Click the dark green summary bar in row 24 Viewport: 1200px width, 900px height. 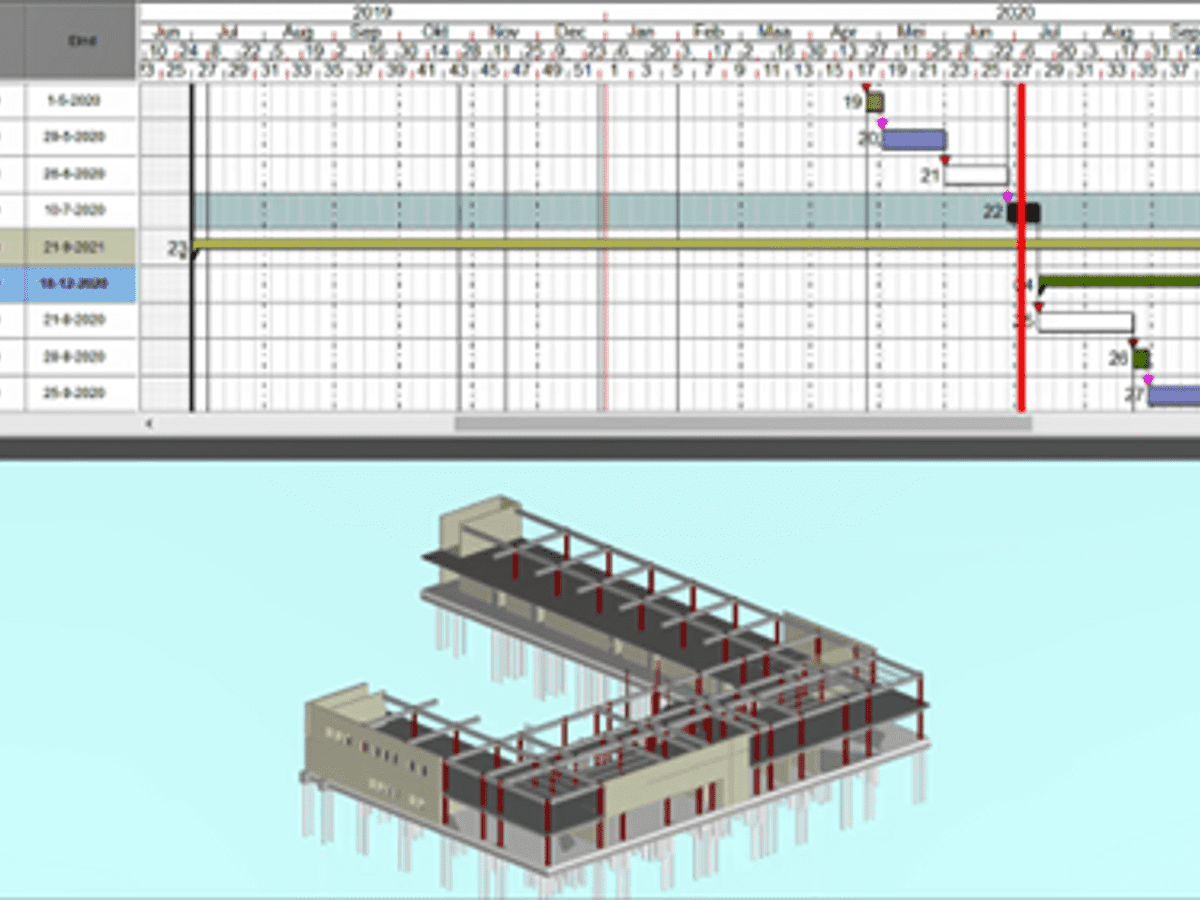coord(1120,282)
